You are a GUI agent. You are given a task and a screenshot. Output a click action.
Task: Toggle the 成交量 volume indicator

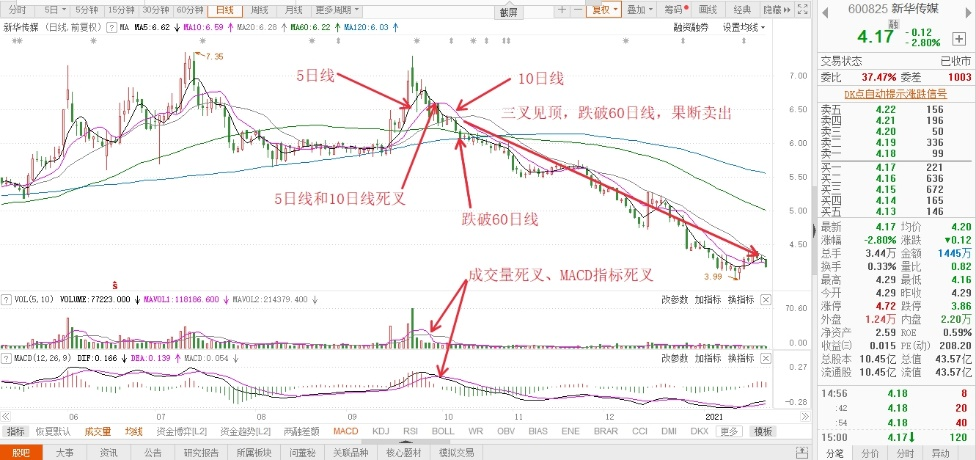pyautogui.click(x=97, y=431)
